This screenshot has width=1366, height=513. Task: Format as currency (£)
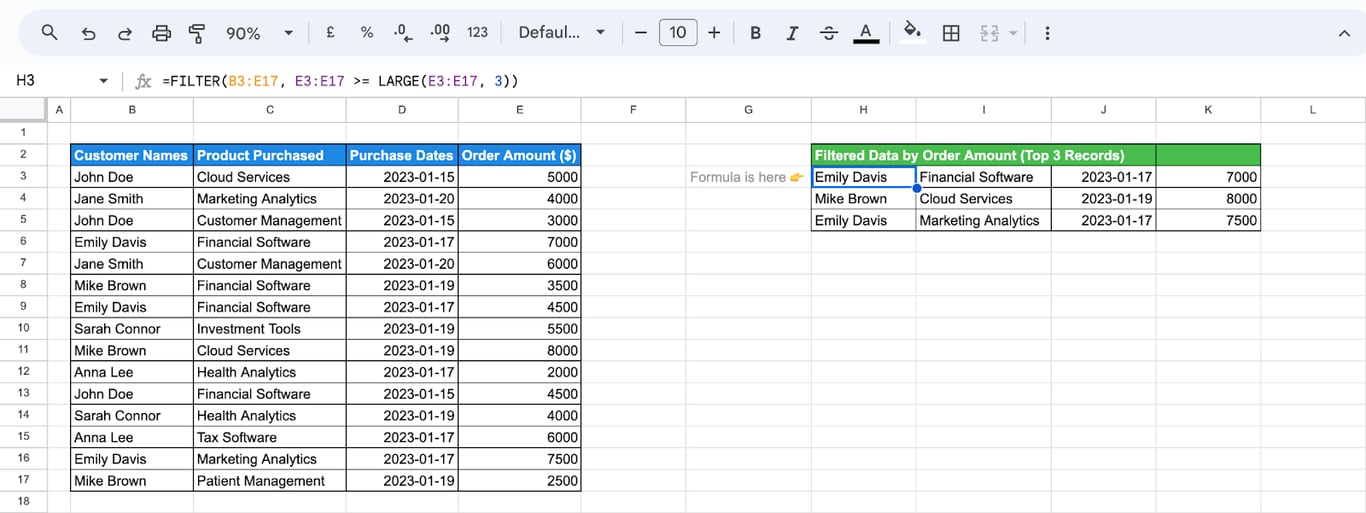click(330, 33)
